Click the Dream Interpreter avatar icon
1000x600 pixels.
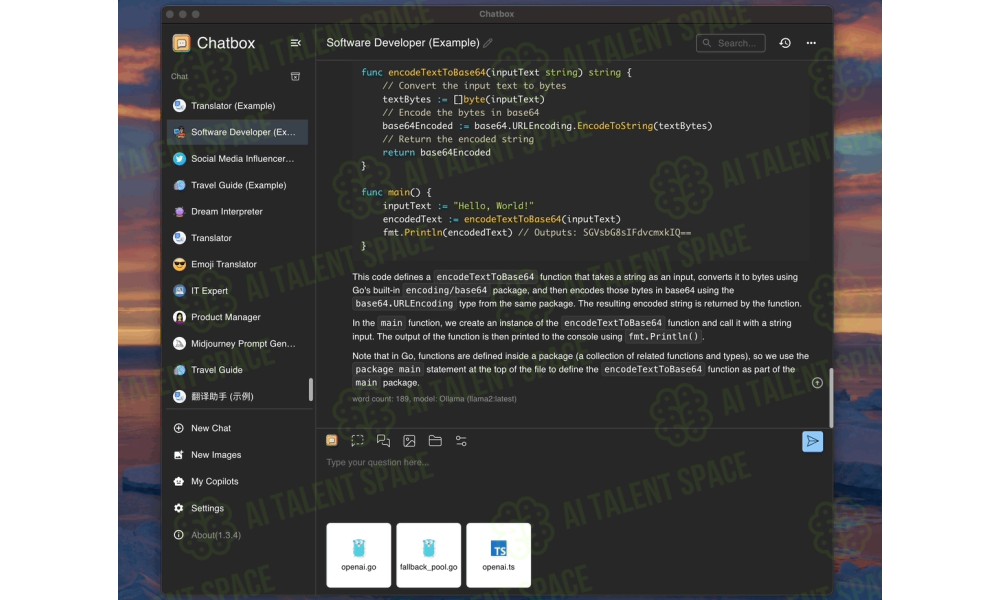point(179,212)
